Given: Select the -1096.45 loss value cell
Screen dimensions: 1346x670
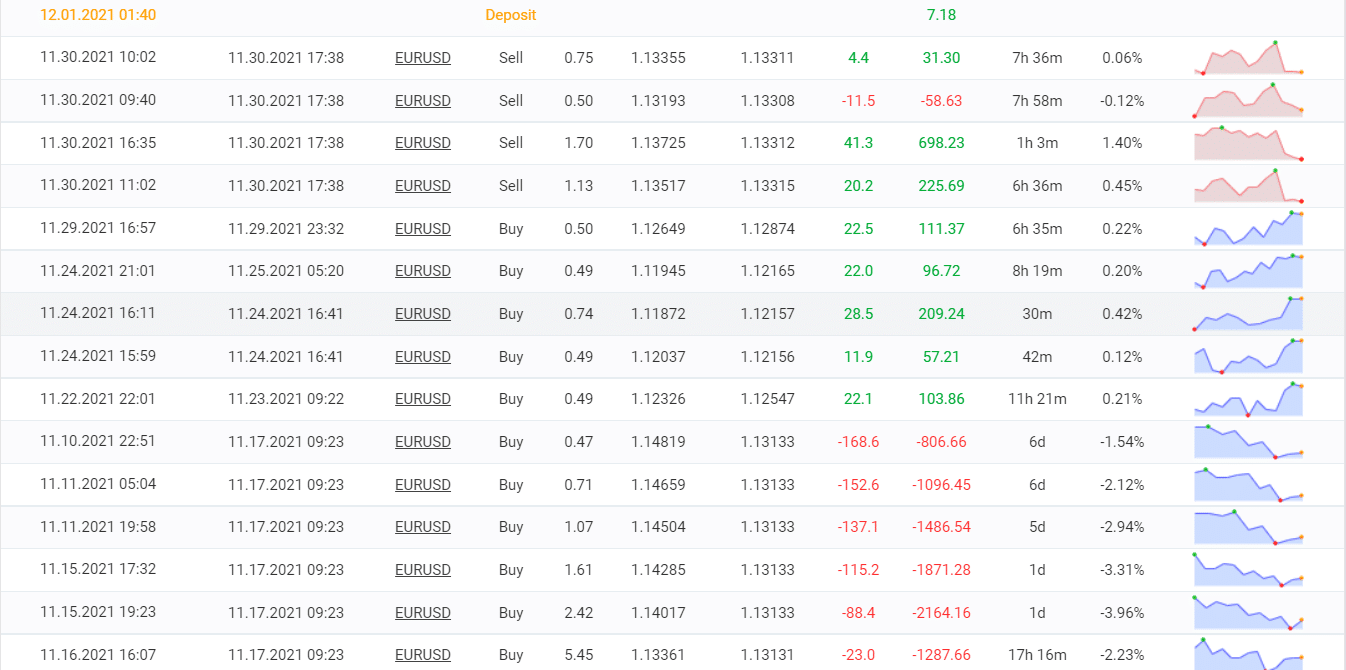Looking at the screenshot, I should [941, 485].
